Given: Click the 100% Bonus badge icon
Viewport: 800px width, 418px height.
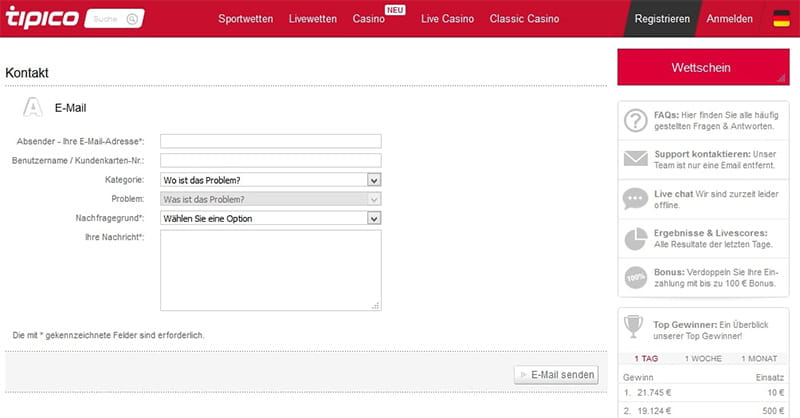Looking at the screenshot, I should (635, 277).
